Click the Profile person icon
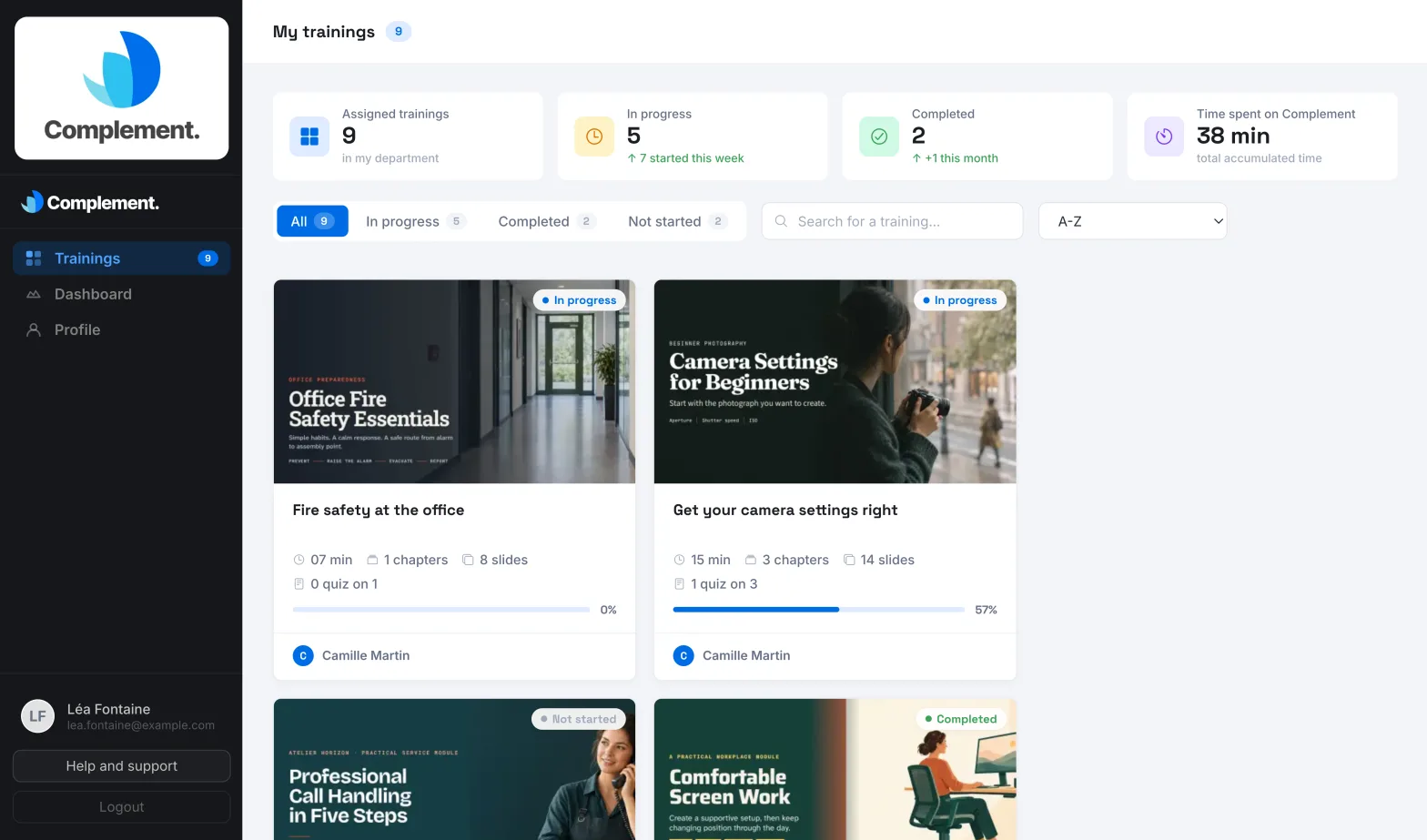 pyautogui.click(x=34, y=329)
